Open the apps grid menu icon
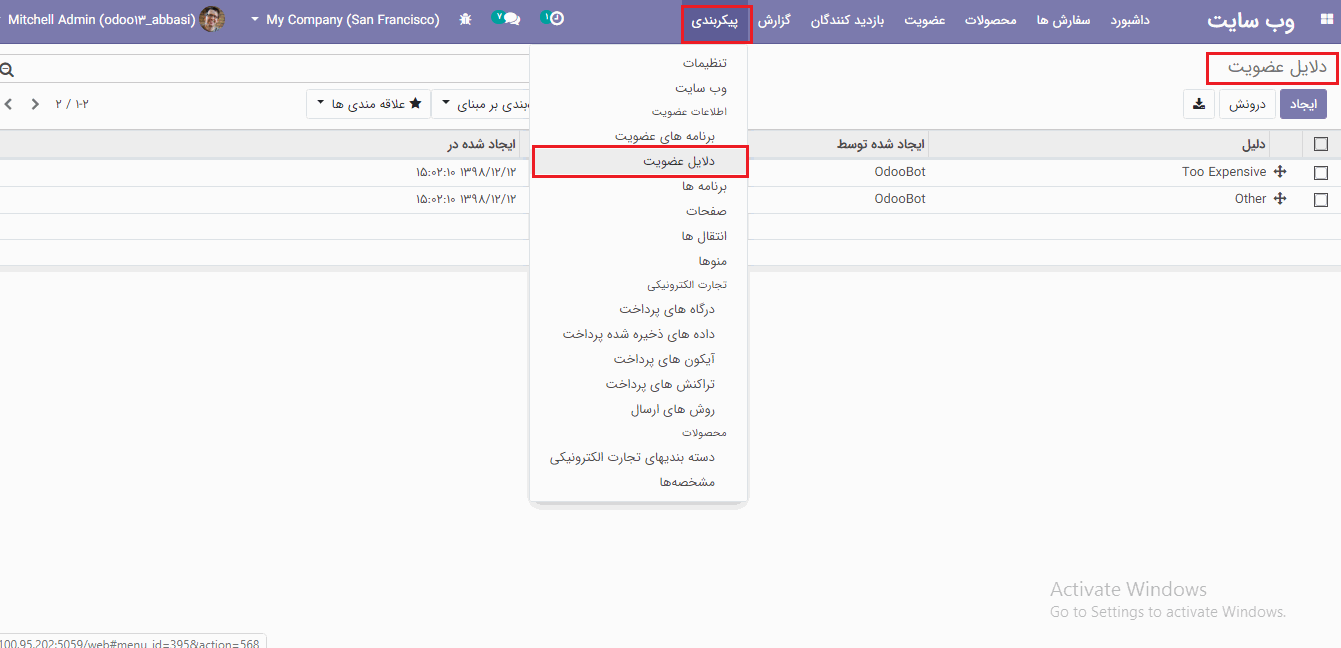This screenshot has width=1341, height=648. (1326, 20)
